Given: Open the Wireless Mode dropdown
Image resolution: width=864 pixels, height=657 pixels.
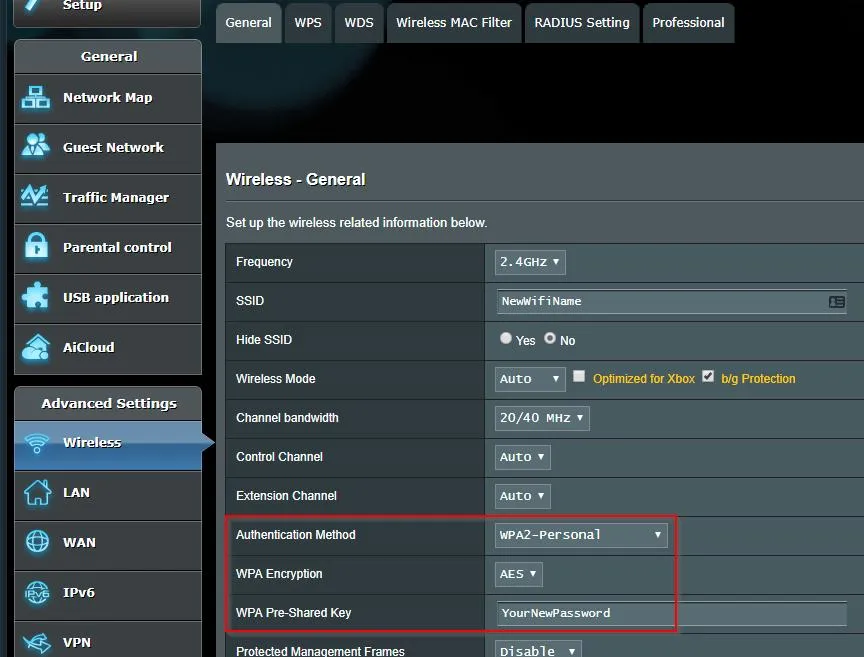Looking at the screenshot, I should (530, 379).
